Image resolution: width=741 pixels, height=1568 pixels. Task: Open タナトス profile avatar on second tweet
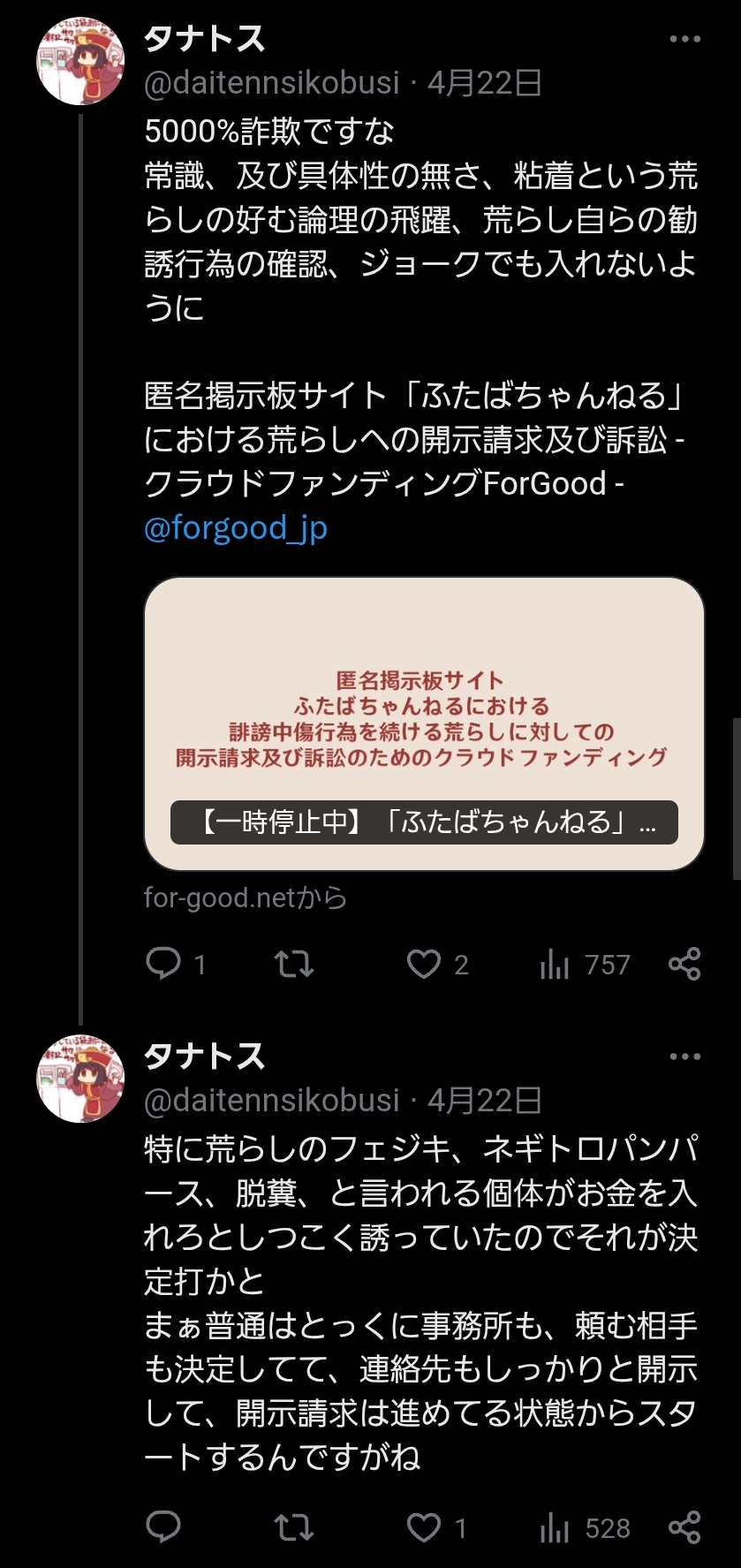coord(80,1079)
